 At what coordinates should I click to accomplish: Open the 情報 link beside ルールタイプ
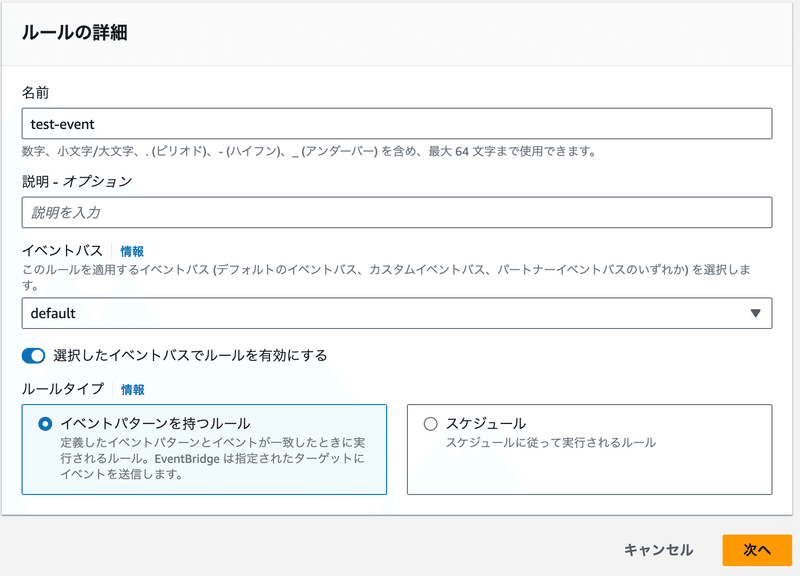133,390
